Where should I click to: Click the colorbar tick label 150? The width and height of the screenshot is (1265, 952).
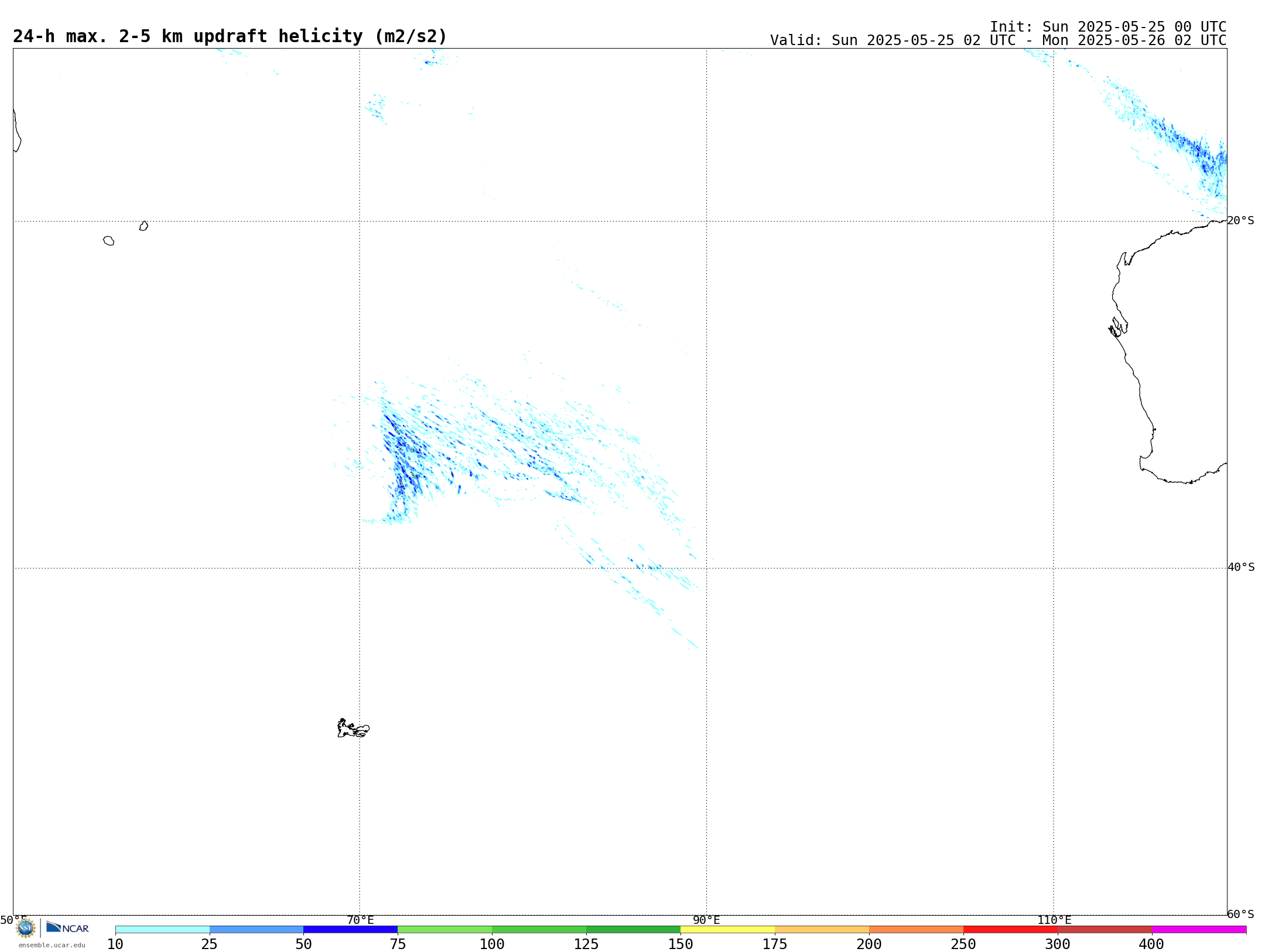pos(681,944)
